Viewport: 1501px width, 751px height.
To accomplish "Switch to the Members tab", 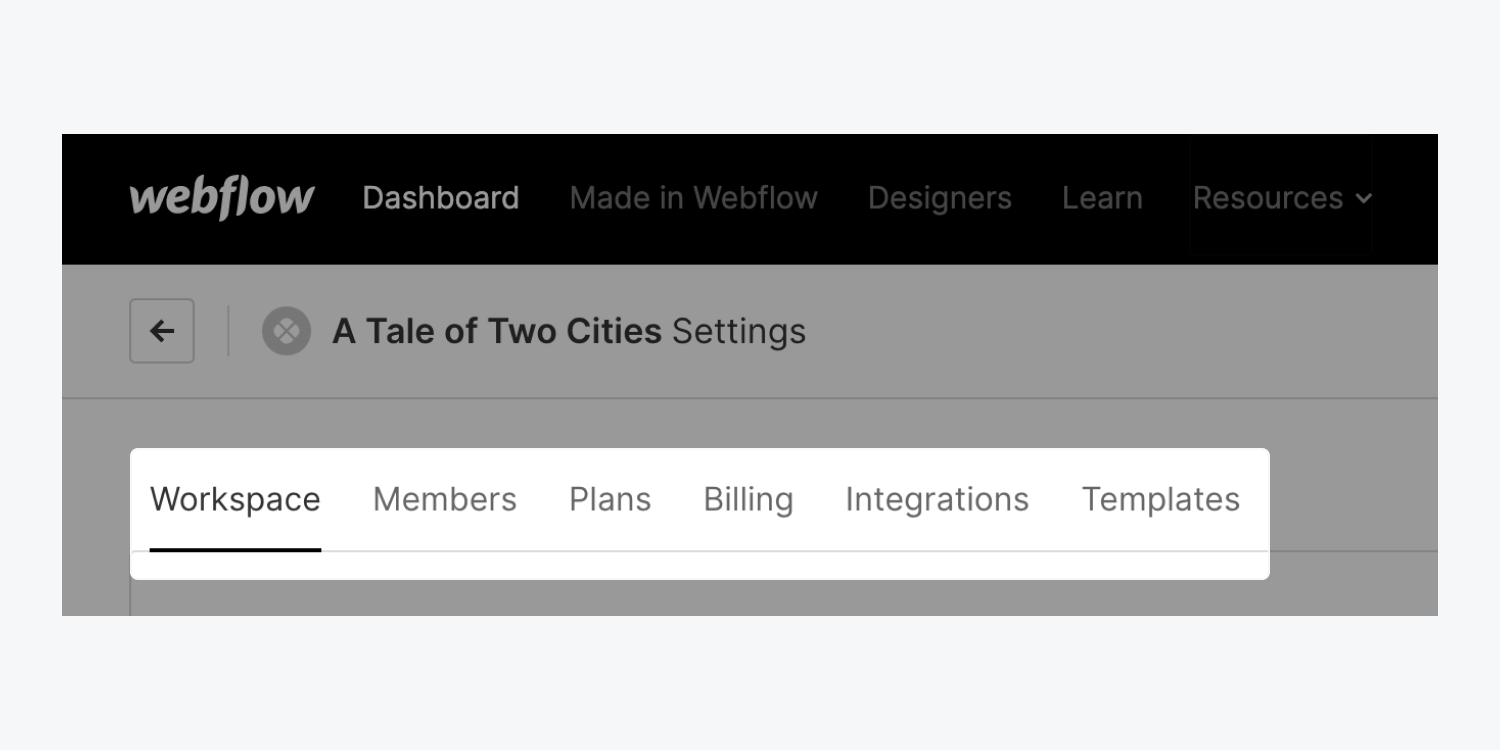I will click(x=444, y=499).
